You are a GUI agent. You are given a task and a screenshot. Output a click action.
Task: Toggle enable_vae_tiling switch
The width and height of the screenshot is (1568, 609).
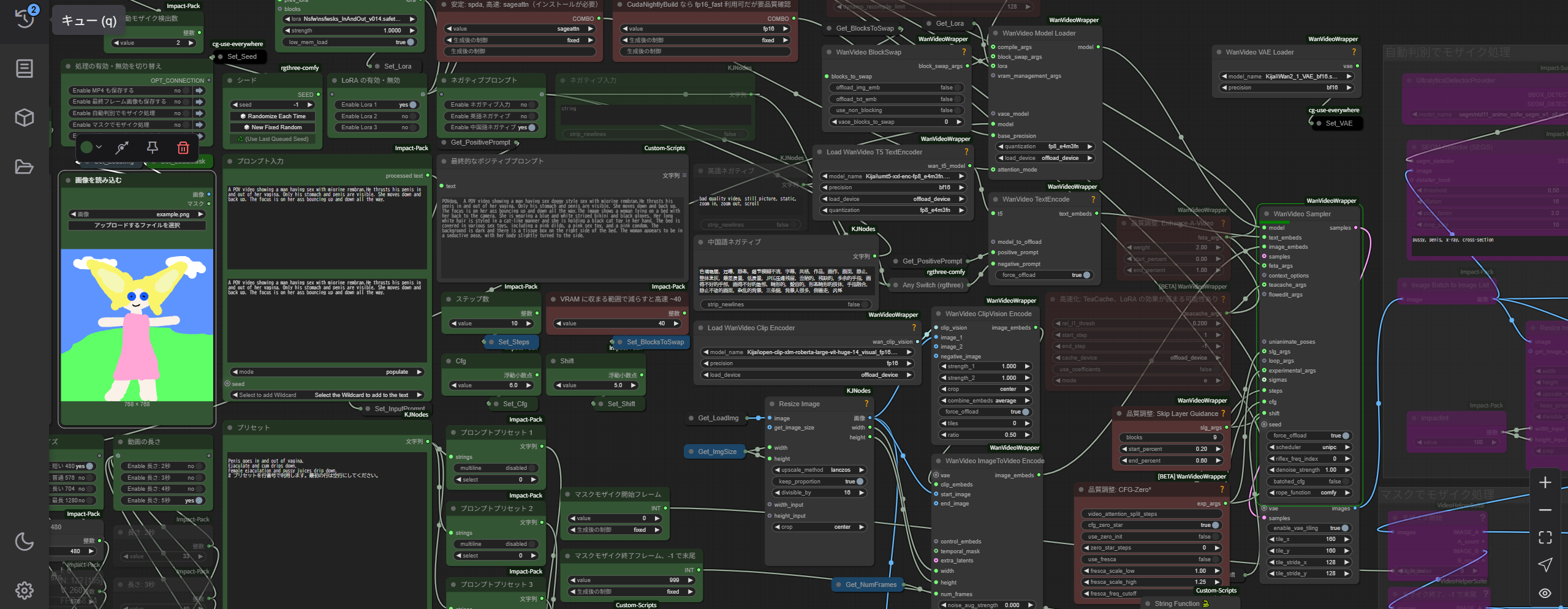1310,528
